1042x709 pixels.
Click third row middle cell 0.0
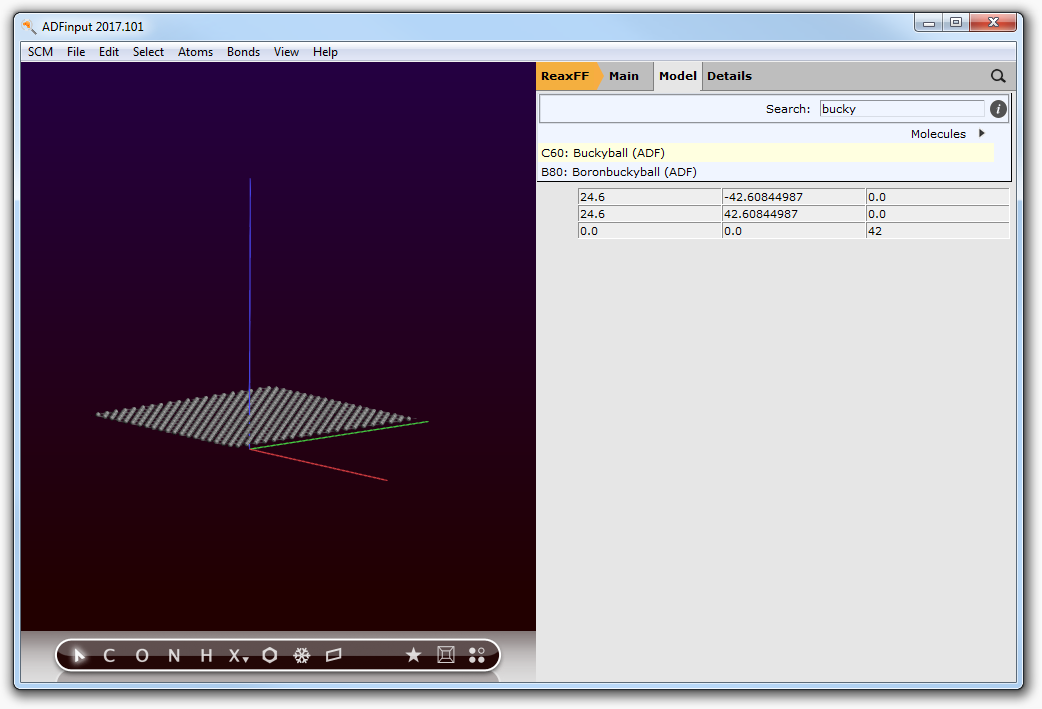(x=793, y=231)
